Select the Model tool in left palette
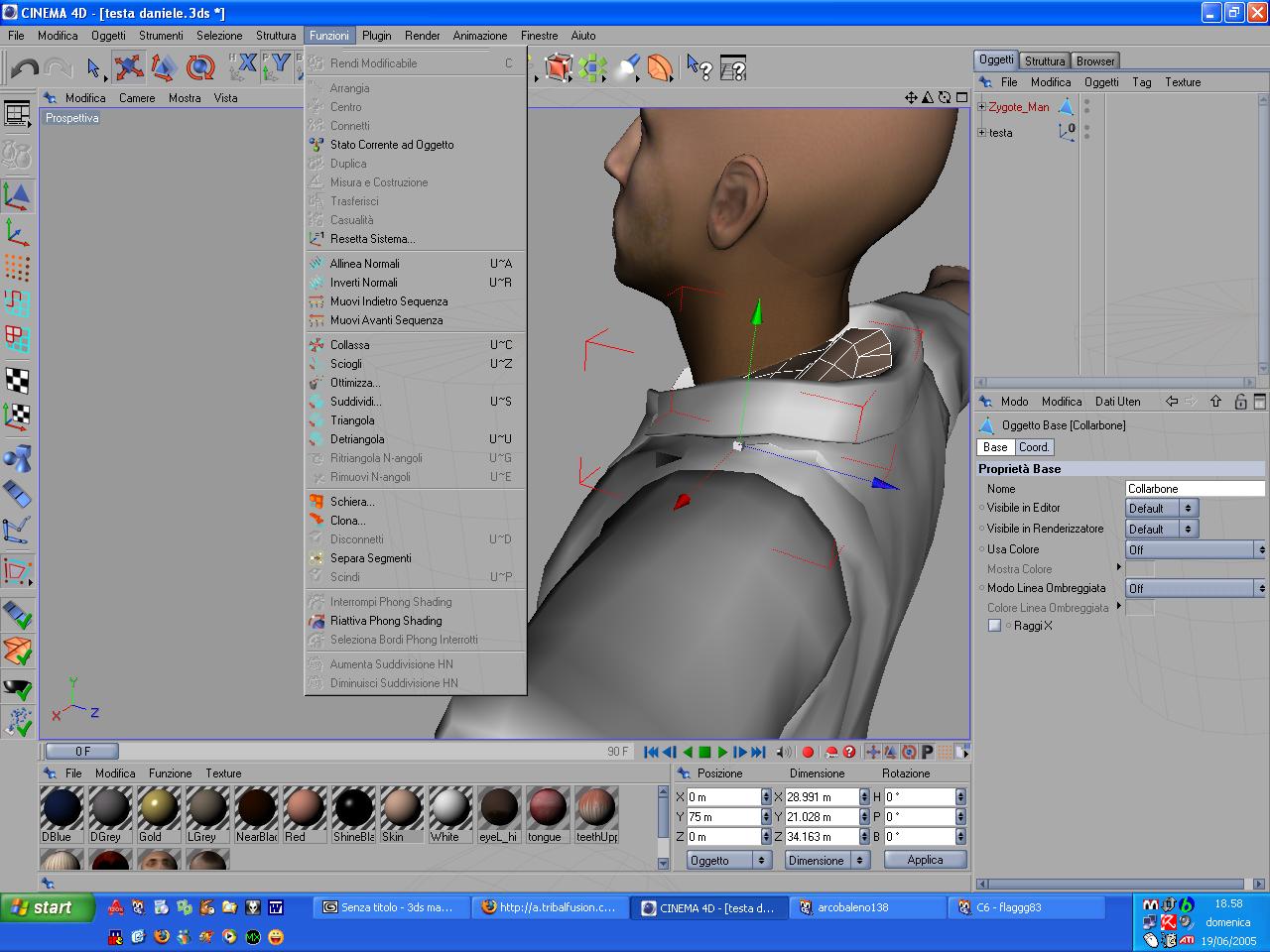The image size is (1270, 952). [x=17, y=195]
